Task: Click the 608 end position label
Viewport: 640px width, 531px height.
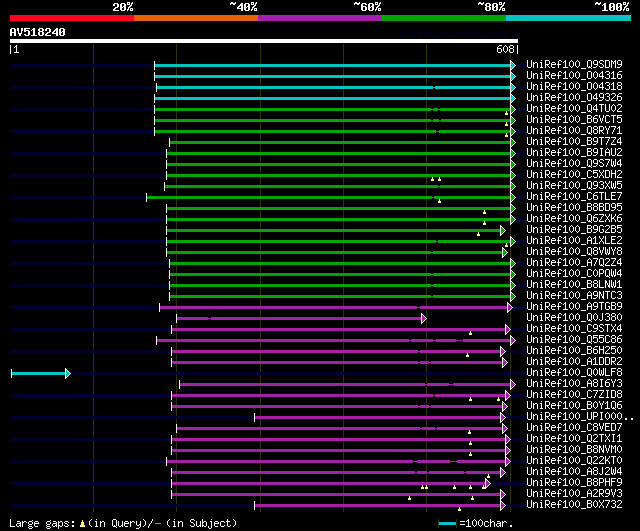Action: (505, 49)
